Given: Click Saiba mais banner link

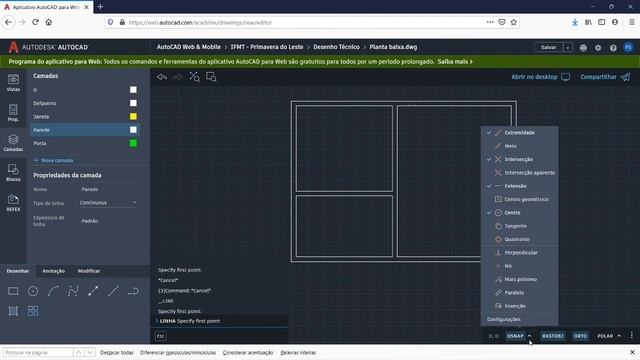Looking at the screenshot, I should point(455,62).
